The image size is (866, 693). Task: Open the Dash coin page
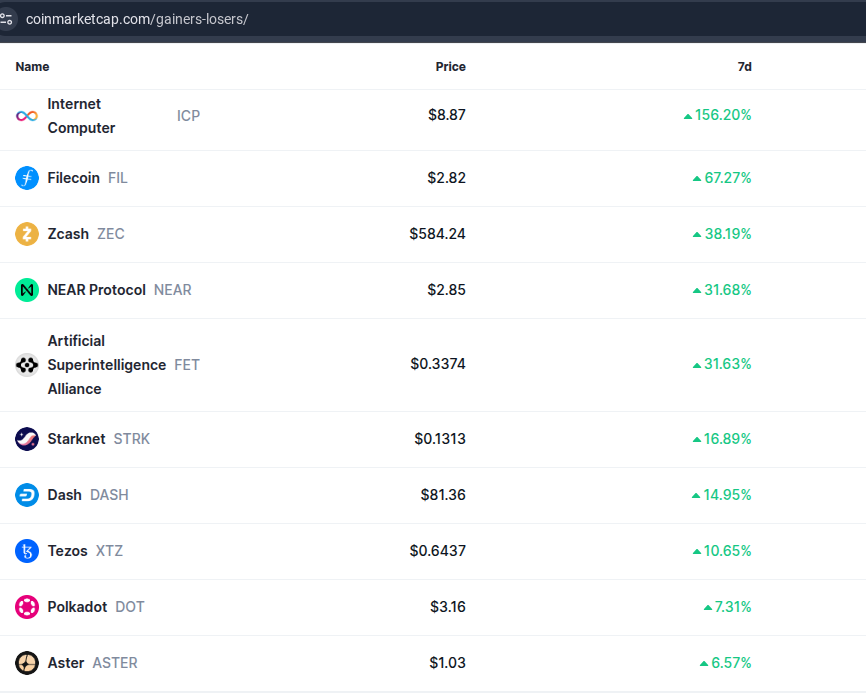pos(65,495)
